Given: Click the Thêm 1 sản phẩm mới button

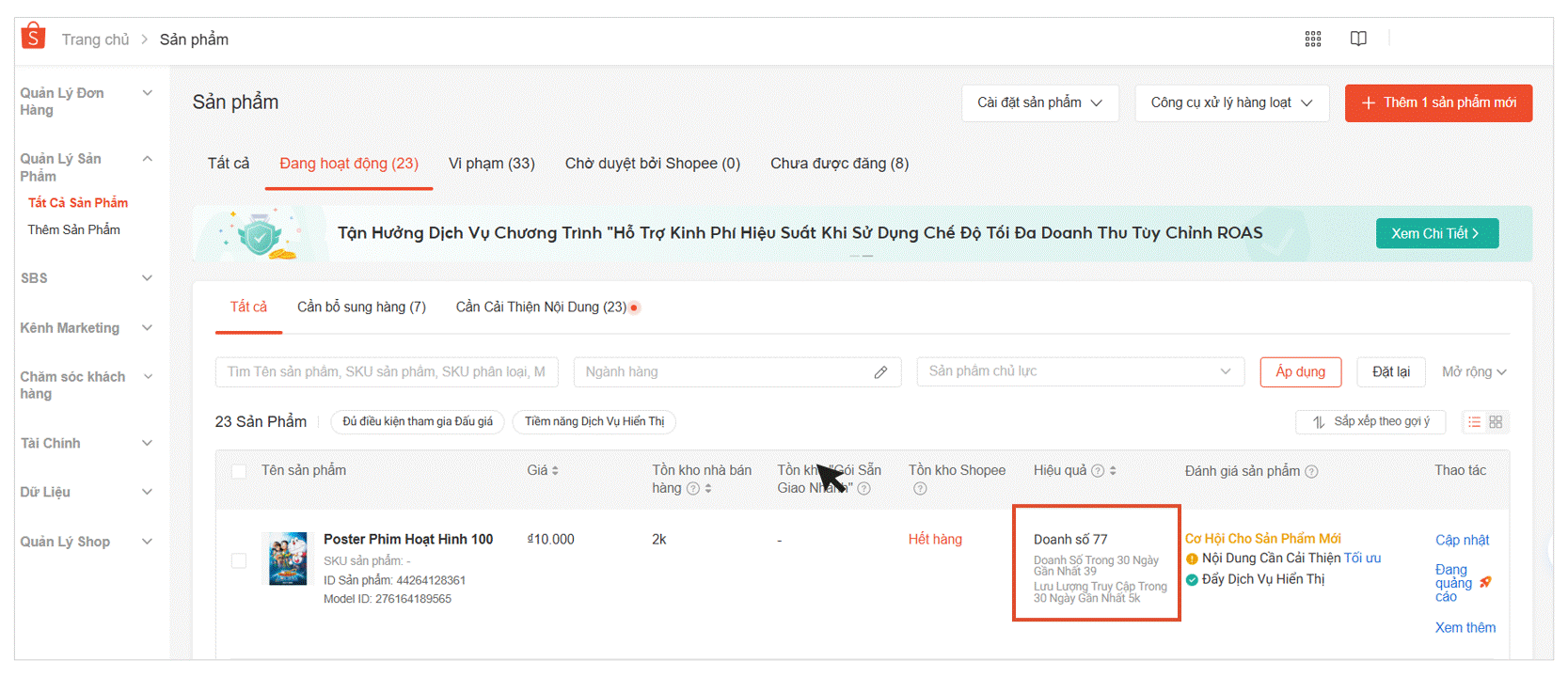Looking at the screenshot, I should (x=1438, y=102).
